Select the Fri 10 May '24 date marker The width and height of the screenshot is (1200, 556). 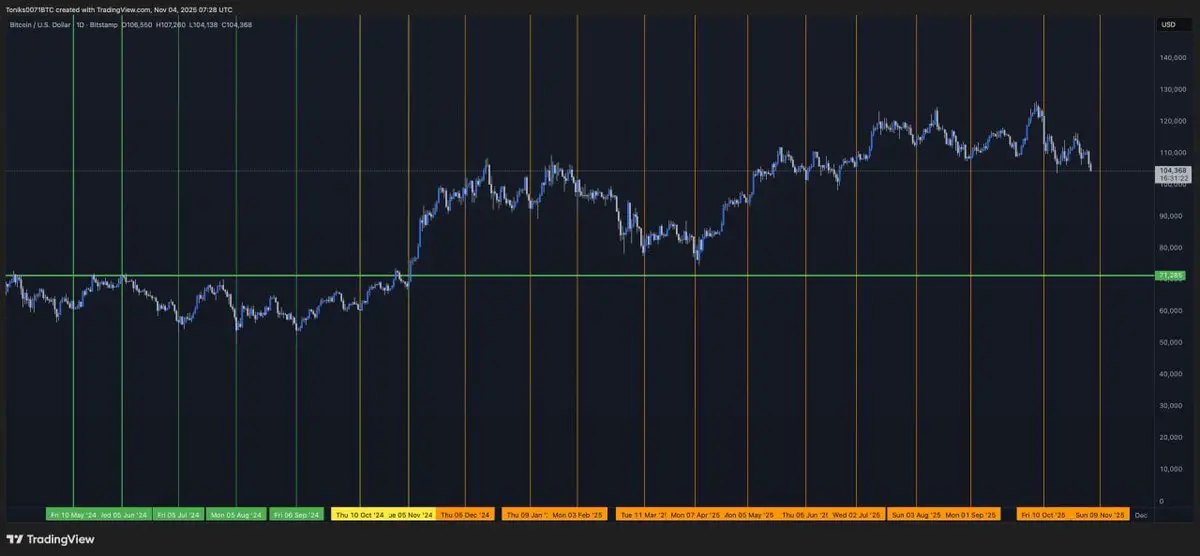(72, 514)
